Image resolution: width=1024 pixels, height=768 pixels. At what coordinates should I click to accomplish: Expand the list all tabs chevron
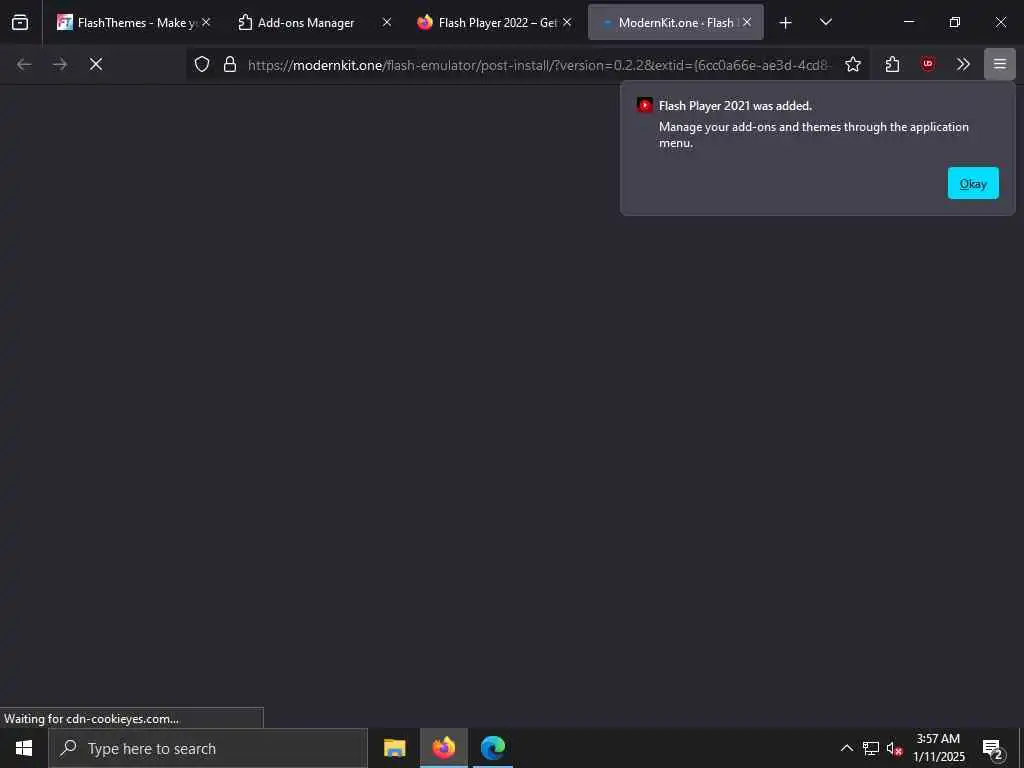825,22
